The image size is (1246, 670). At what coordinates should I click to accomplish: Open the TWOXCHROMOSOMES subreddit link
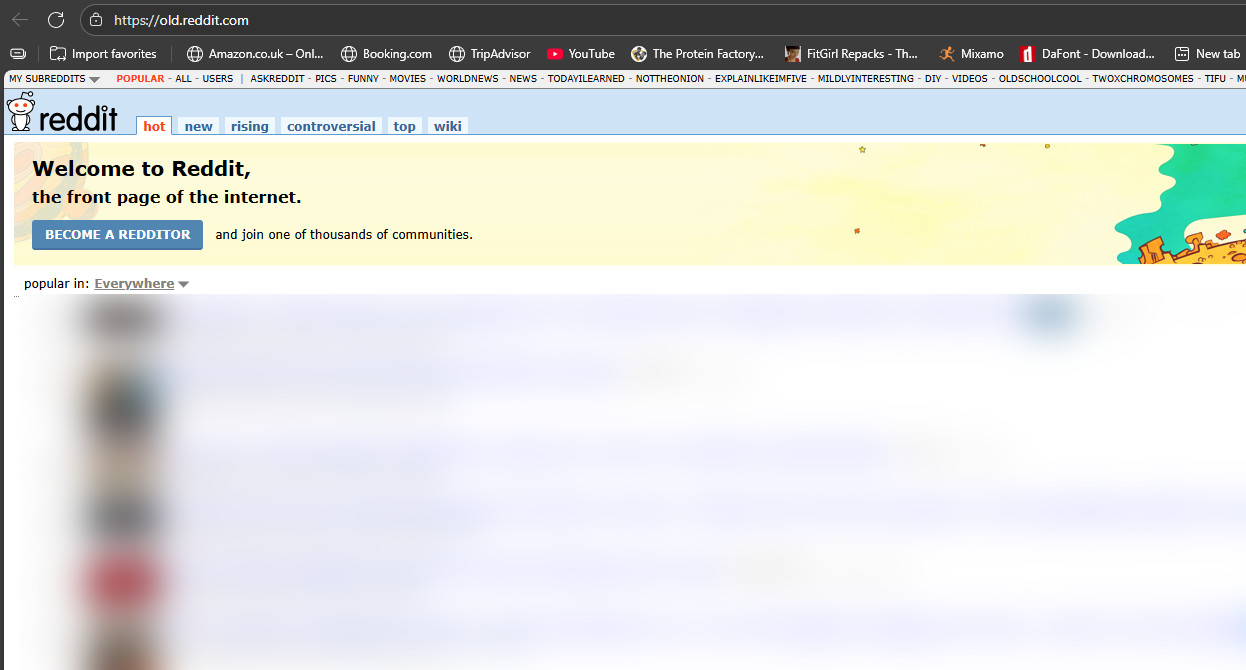click(1143, 79)
